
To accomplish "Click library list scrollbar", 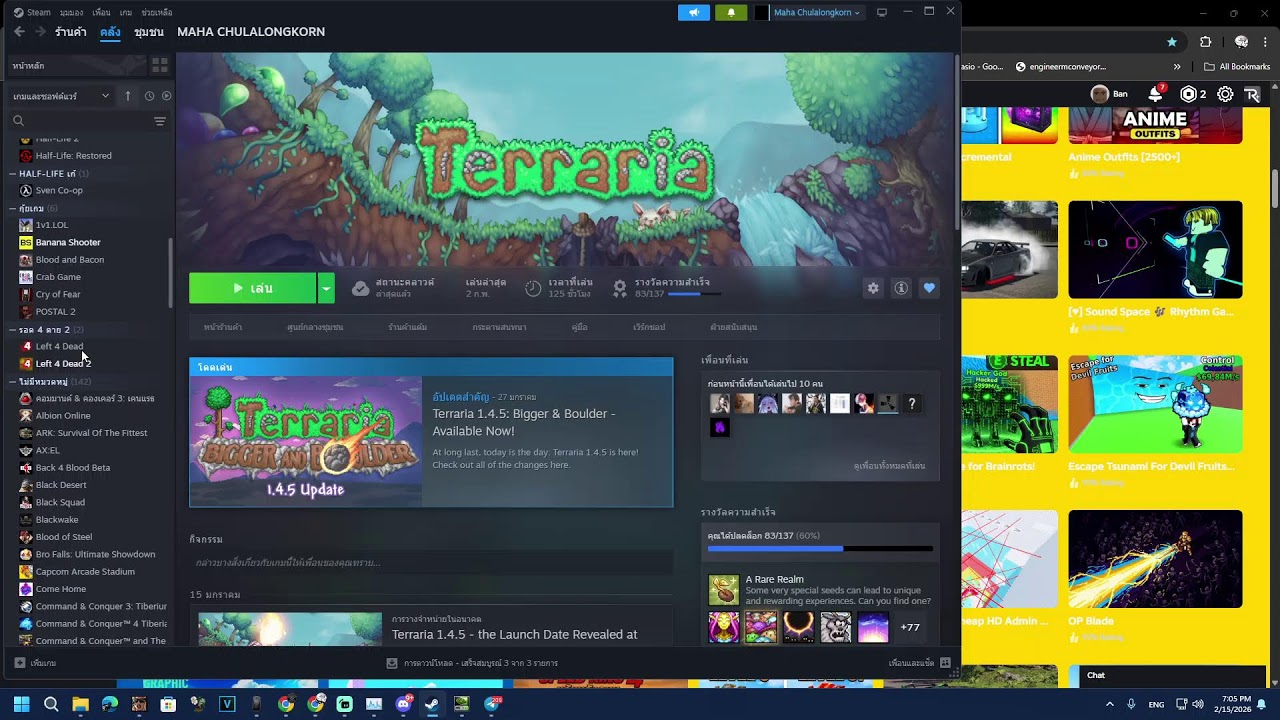I will [171, 272].
